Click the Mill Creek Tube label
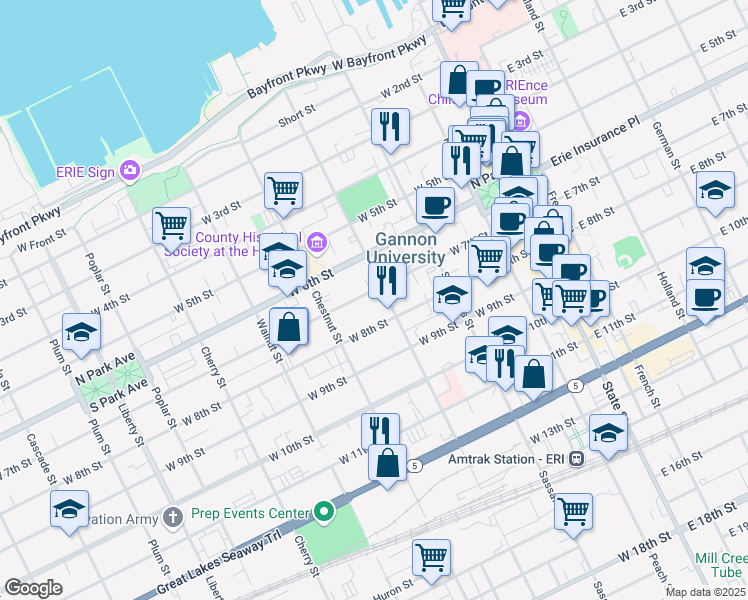Image resolution: width=748 pixels, height=600 pixels. (x=722, y=565)
